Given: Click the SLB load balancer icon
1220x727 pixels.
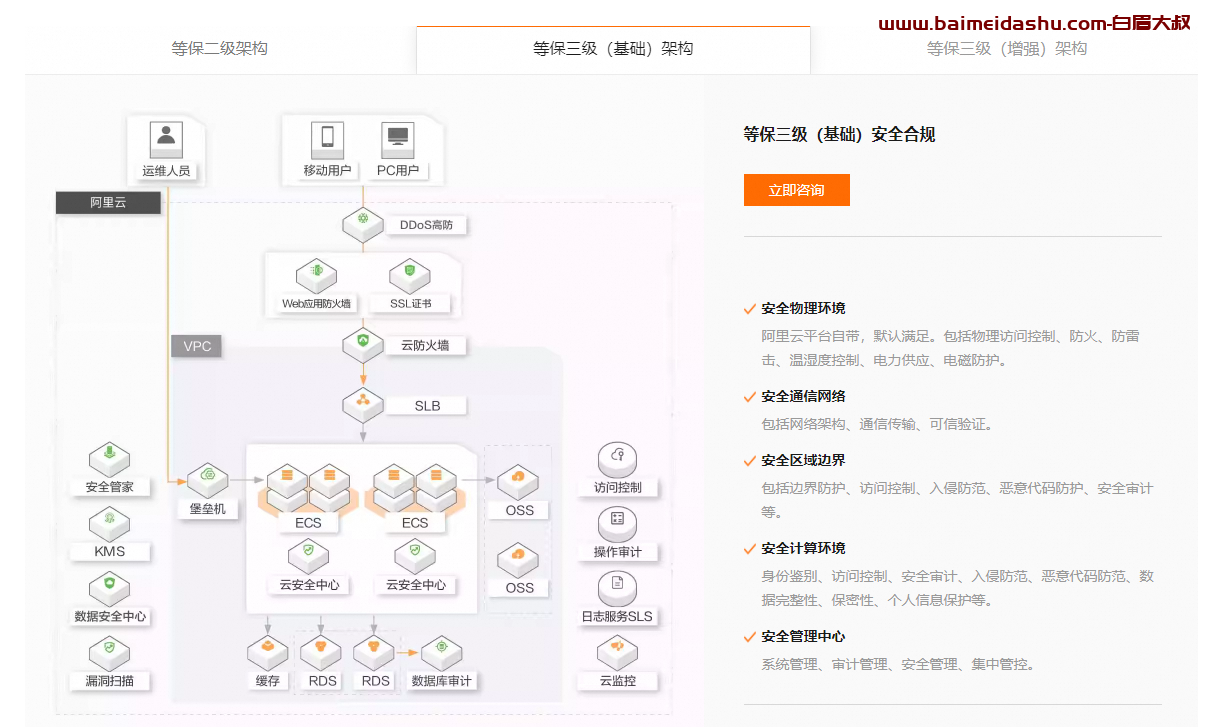Looking at the screenshot, I should tap(363, 406).
